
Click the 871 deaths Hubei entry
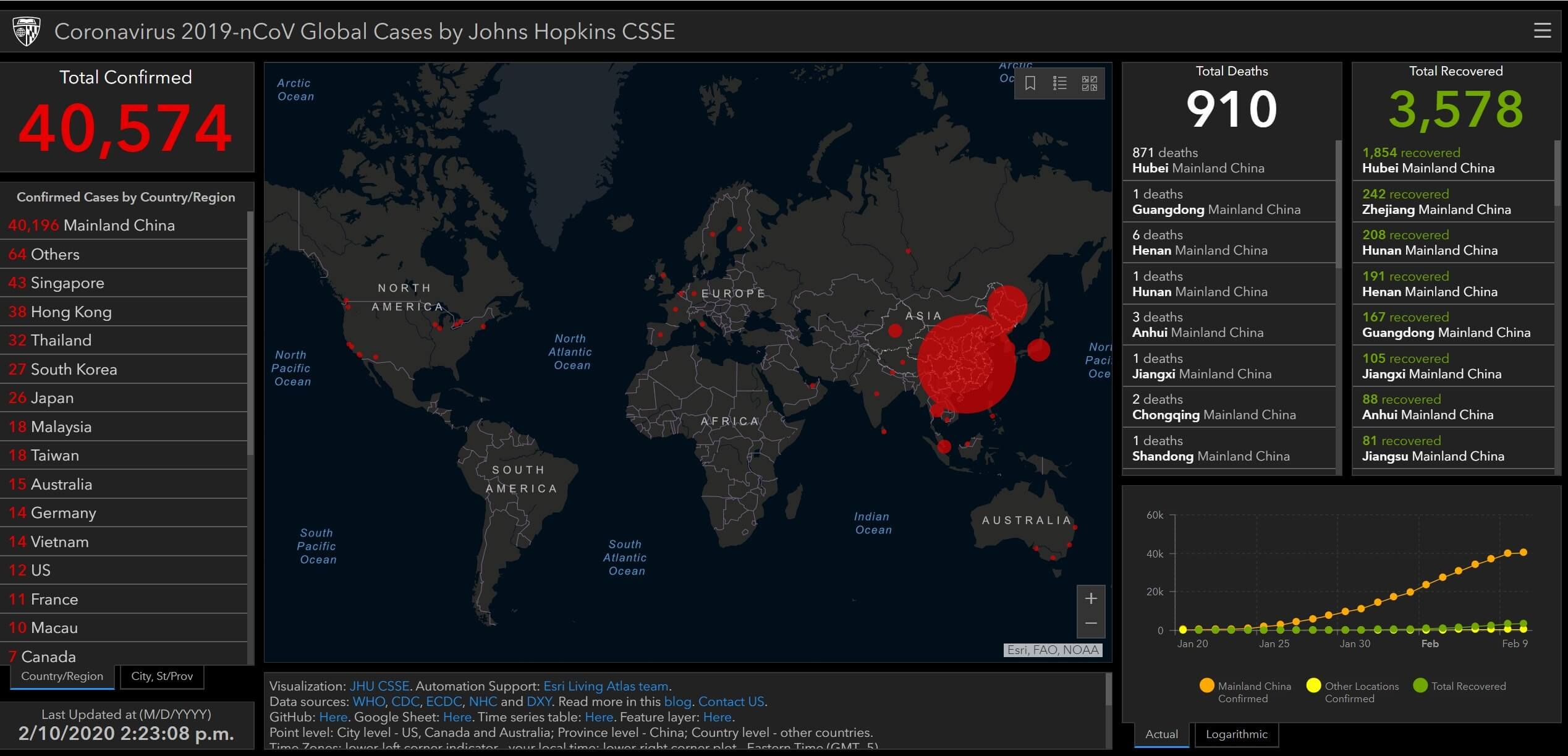point(1229,160)
